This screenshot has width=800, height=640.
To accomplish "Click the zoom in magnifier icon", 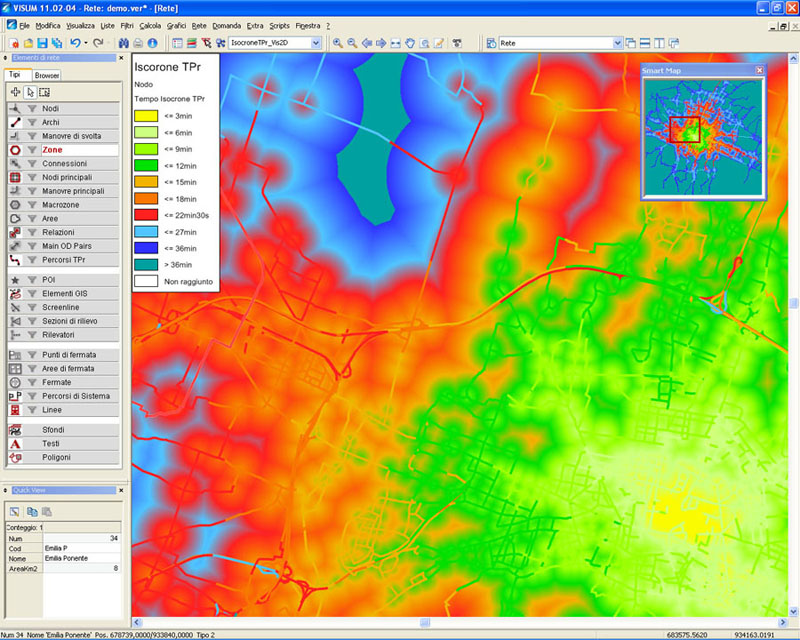I will pyautogui.click(x=338, y=43).
